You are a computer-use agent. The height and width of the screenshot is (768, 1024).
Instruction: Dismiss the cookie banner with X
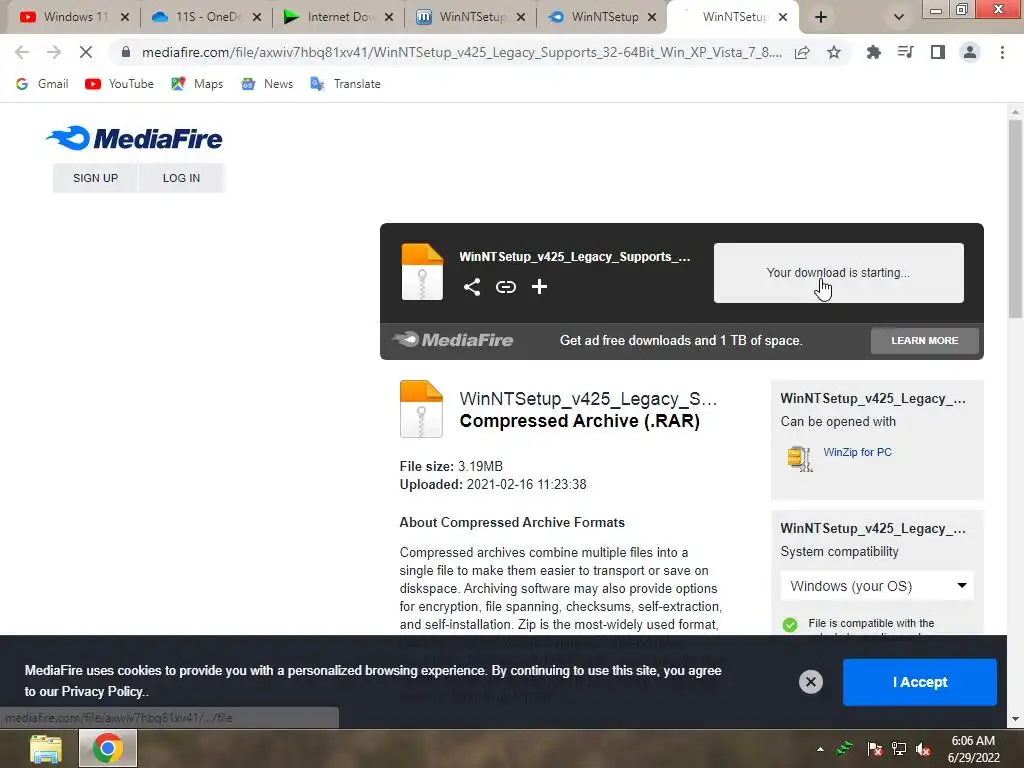click(810, 682)
